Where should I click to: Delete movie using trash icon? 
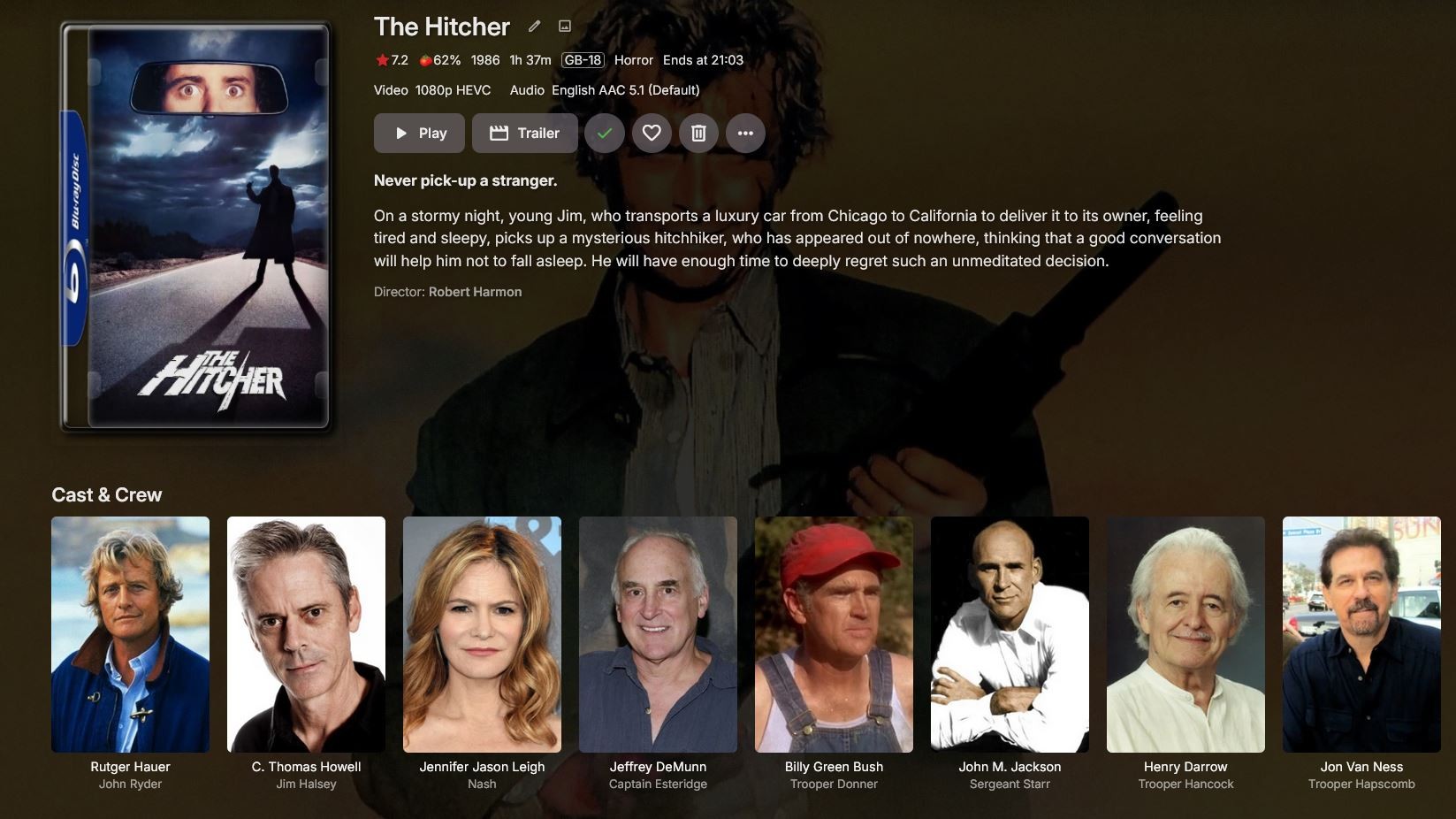[698, 133]
